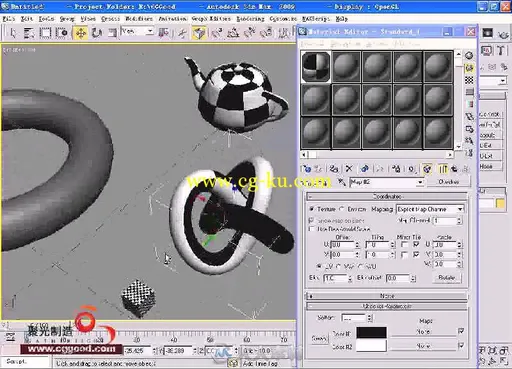Click the Swap colors button
512x369 pixels.
tap(319, 338)
